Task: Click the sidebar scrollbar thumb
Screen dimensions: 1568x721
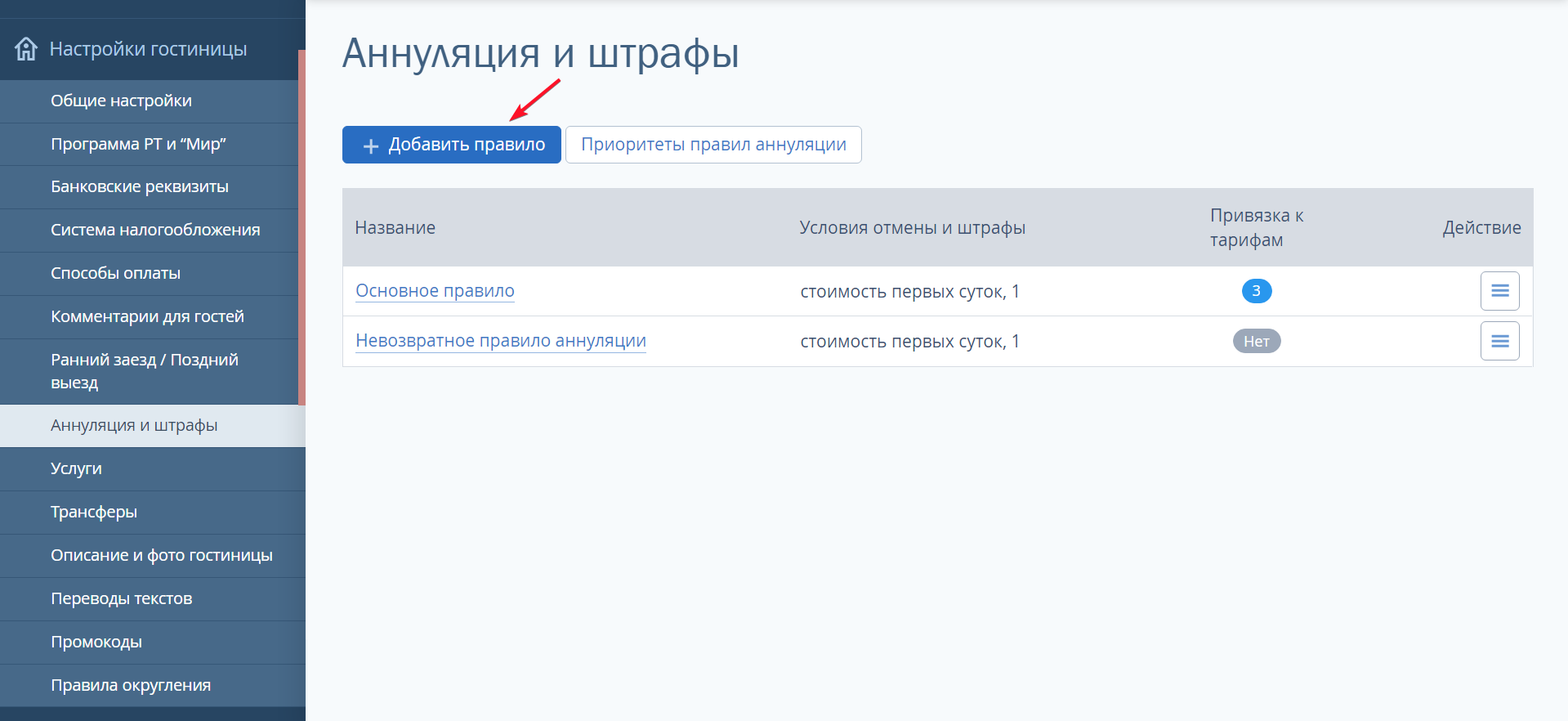Action: tap(302, 227)
